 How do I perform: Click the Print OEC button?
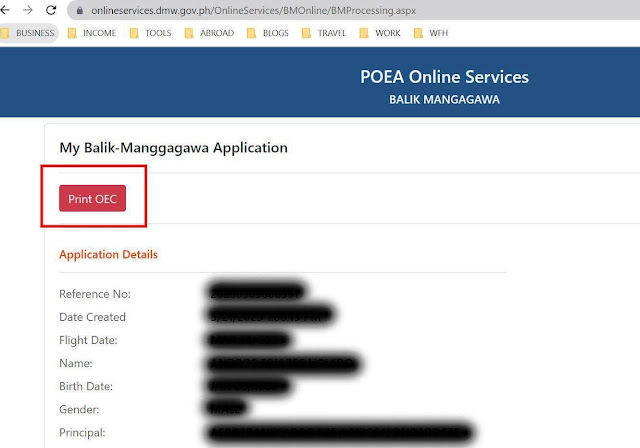92,199
